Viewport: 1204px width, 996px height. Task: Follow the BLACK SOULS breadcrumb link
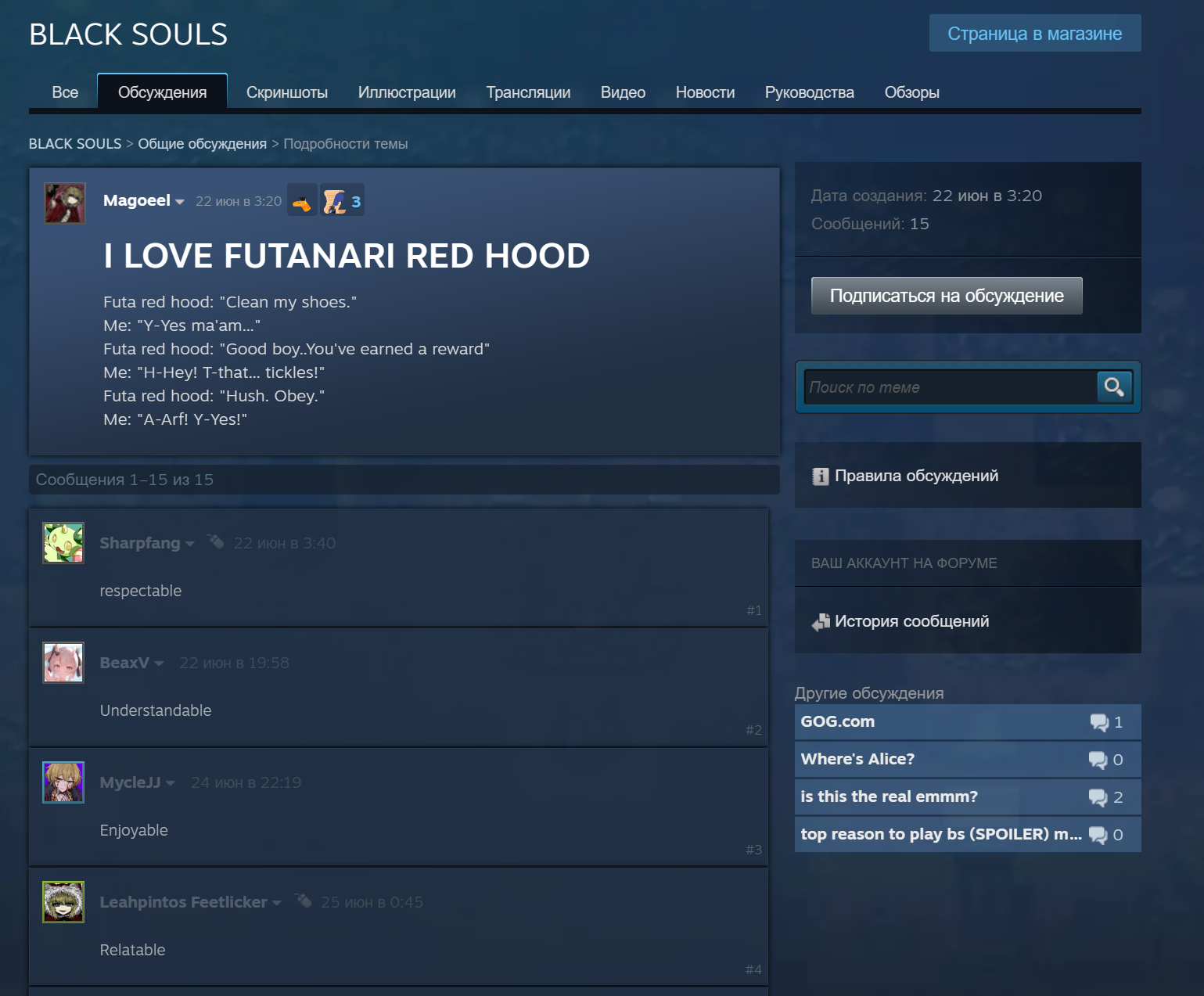(x=75, y=144)
